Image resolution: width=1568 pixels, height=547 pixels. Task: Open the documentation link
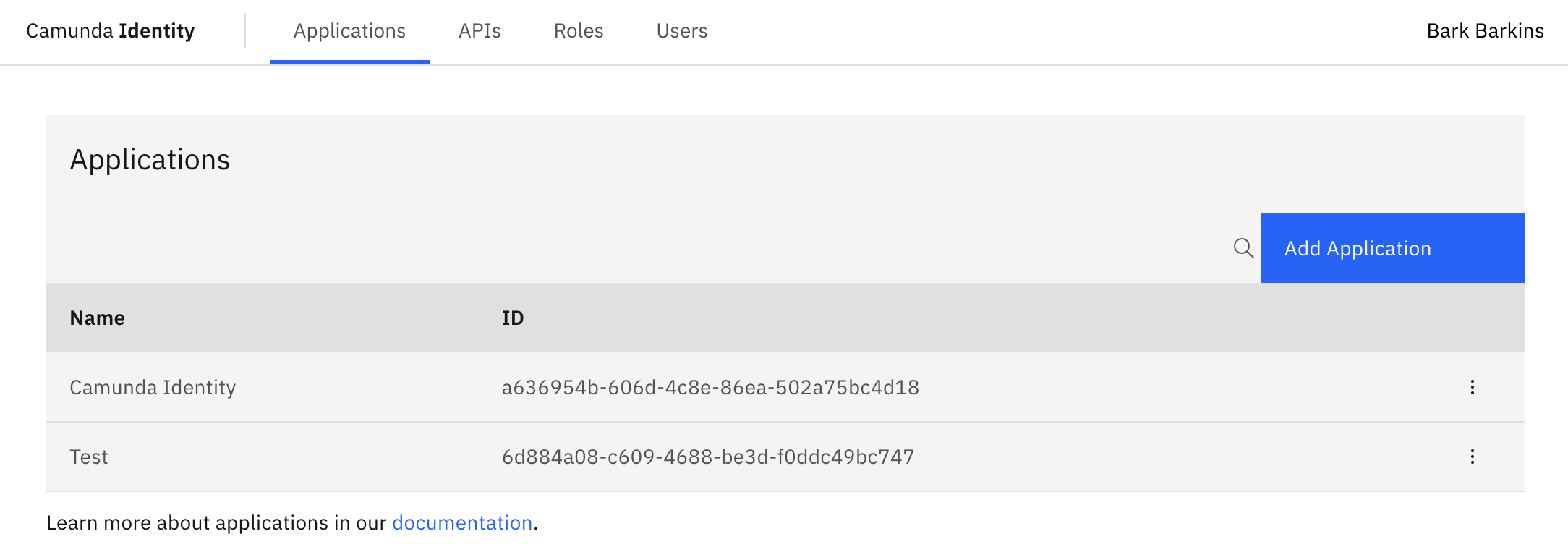tap(462, 522)
